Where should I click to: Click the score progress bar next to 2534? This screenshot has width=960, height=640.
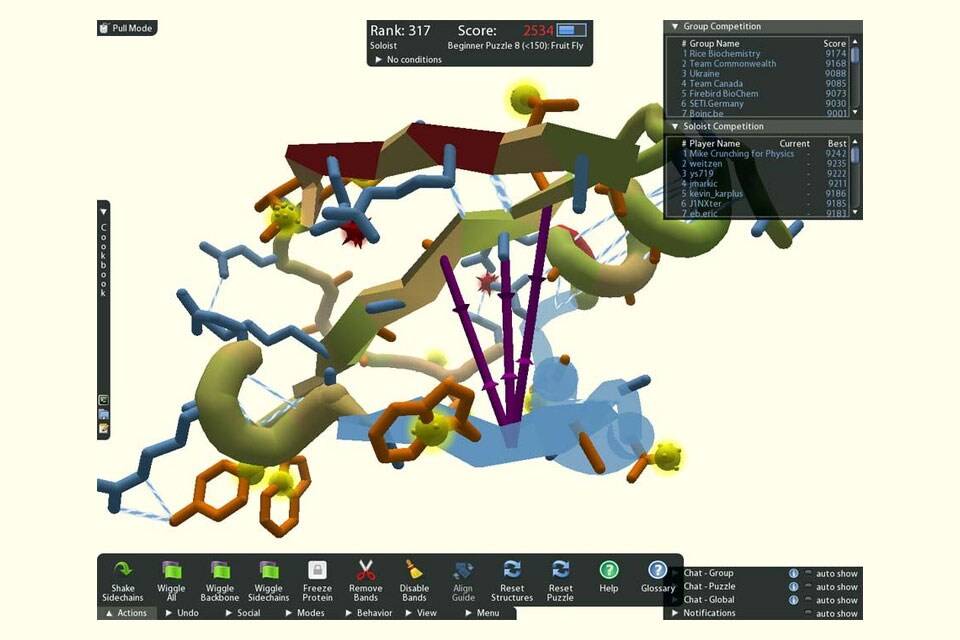click(572, 30)
